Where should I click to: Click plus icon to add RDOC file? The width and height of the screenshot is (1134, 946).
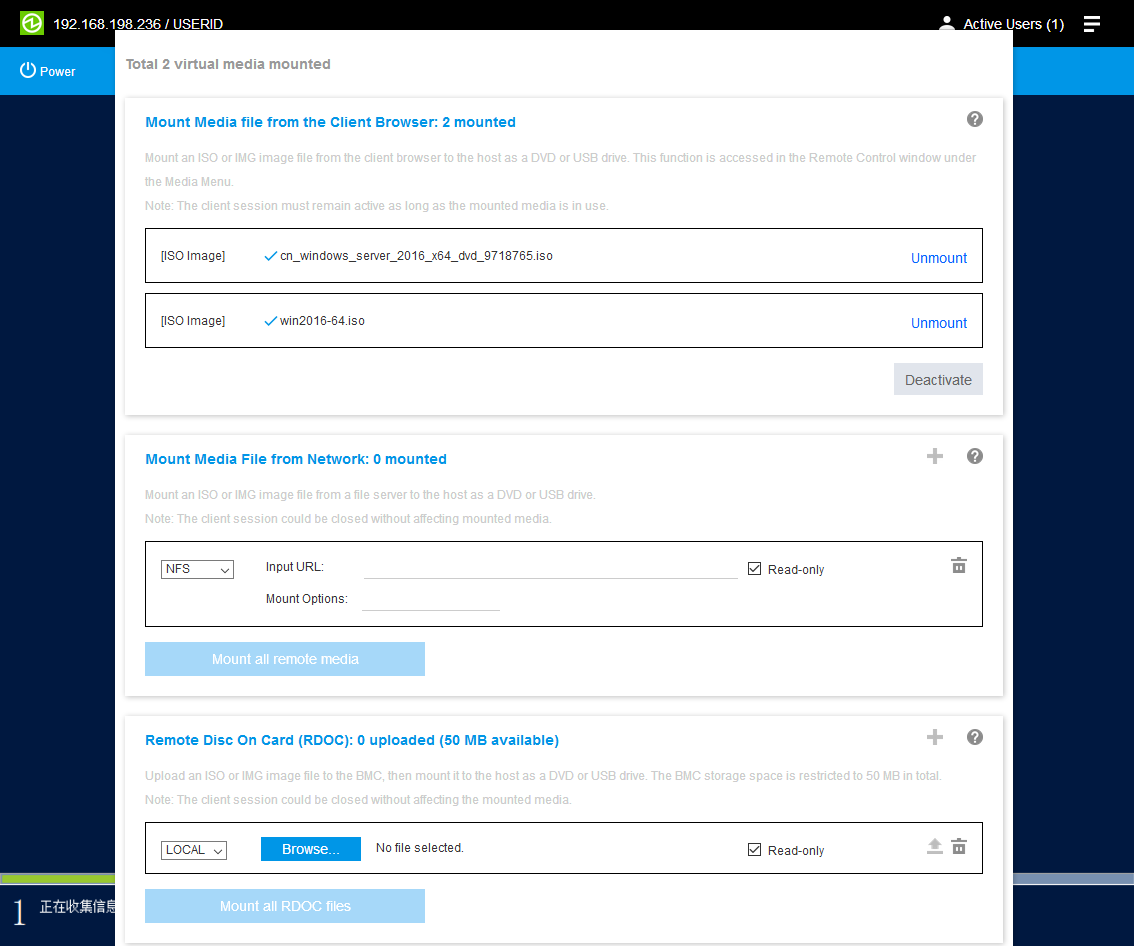[935, 737]
